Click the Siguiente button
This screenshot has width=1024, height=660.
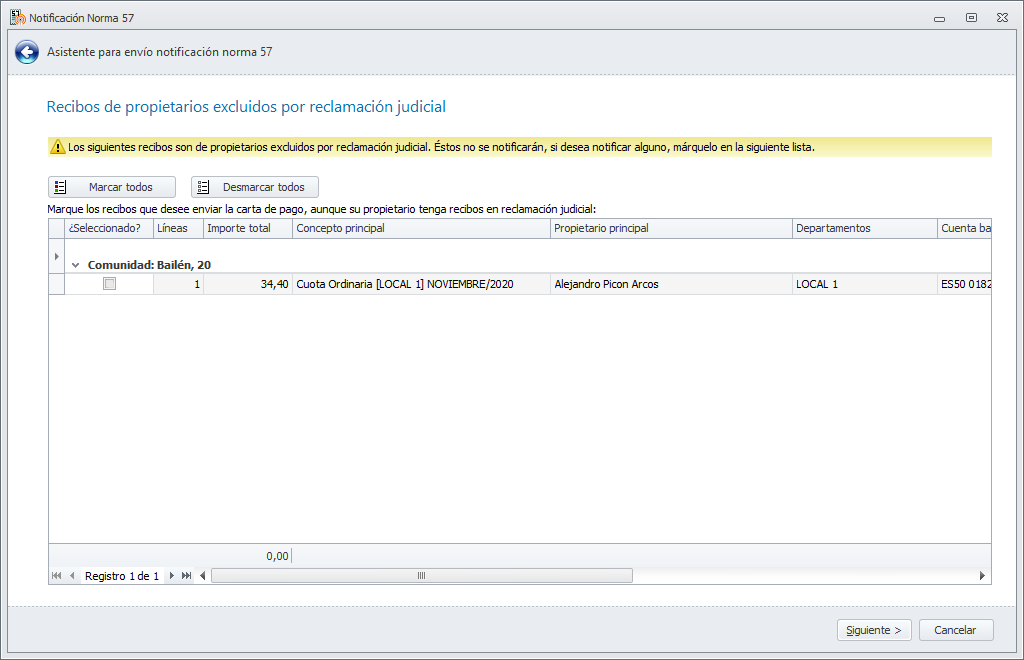point(874,630)
